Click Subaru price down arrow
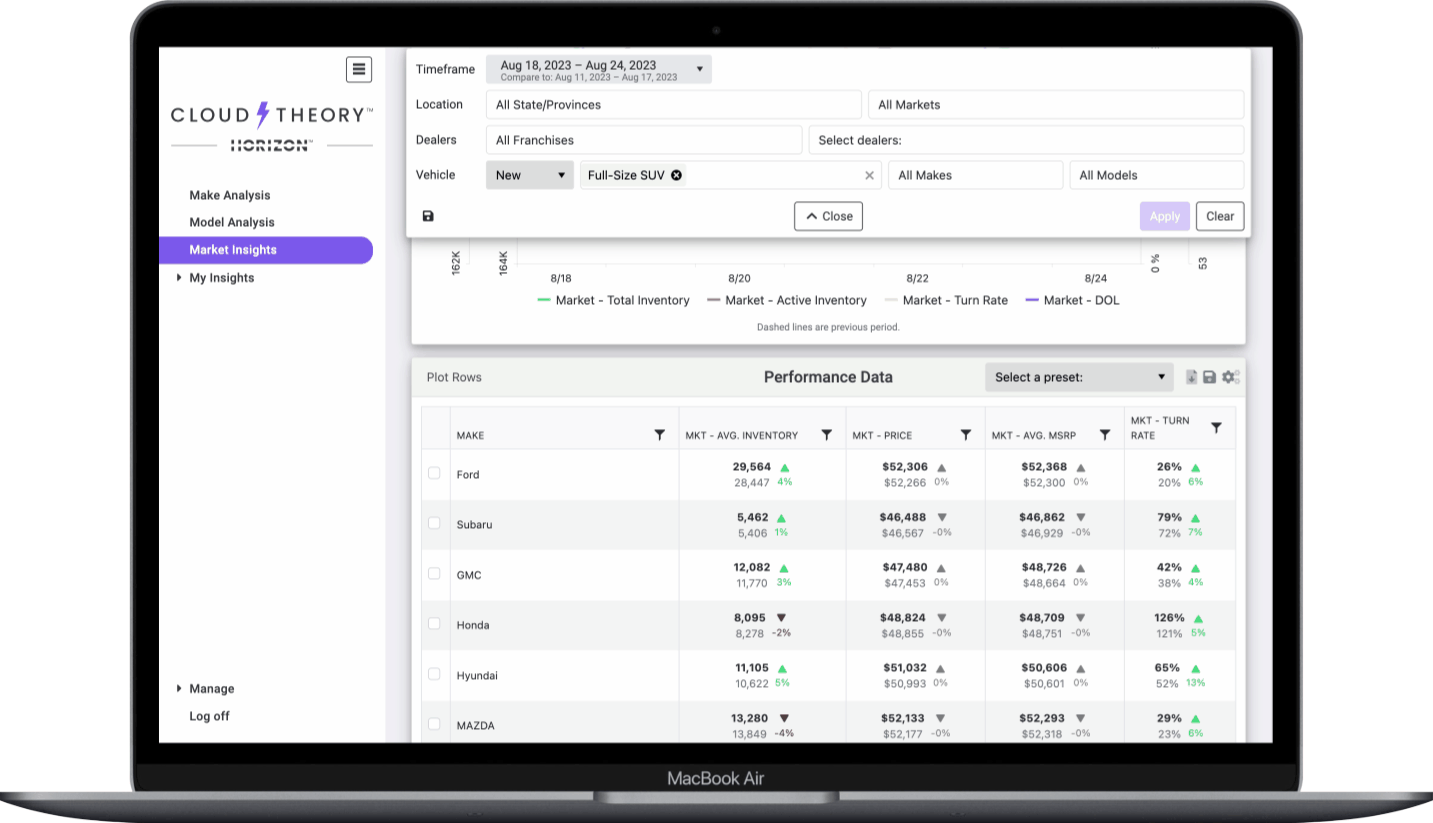 942,518
